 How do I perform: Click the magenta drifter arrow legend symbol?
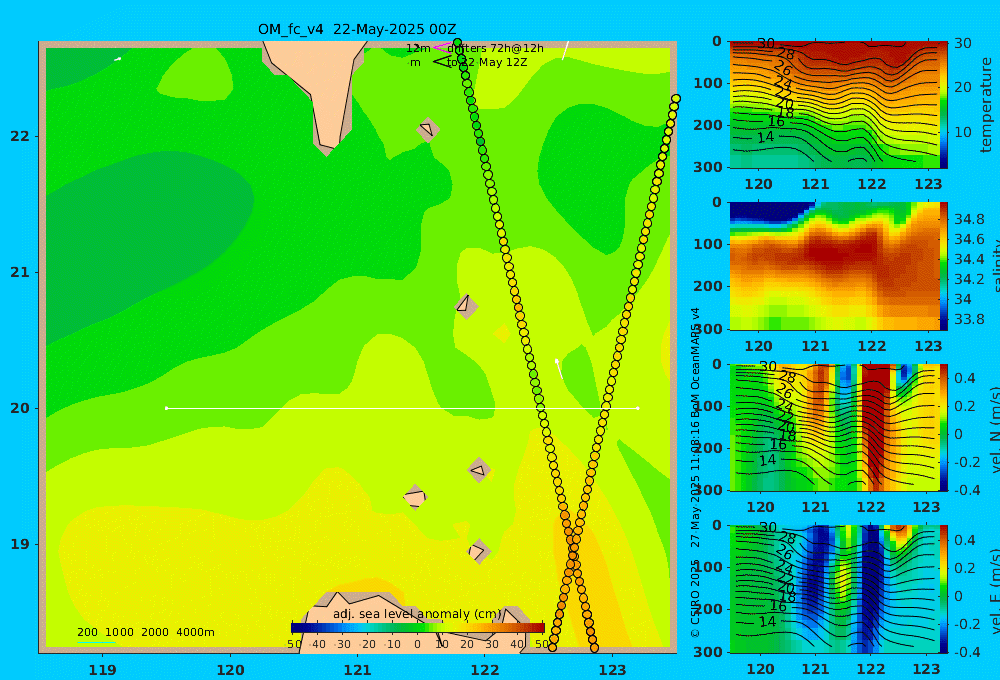(x=442, y=48)
